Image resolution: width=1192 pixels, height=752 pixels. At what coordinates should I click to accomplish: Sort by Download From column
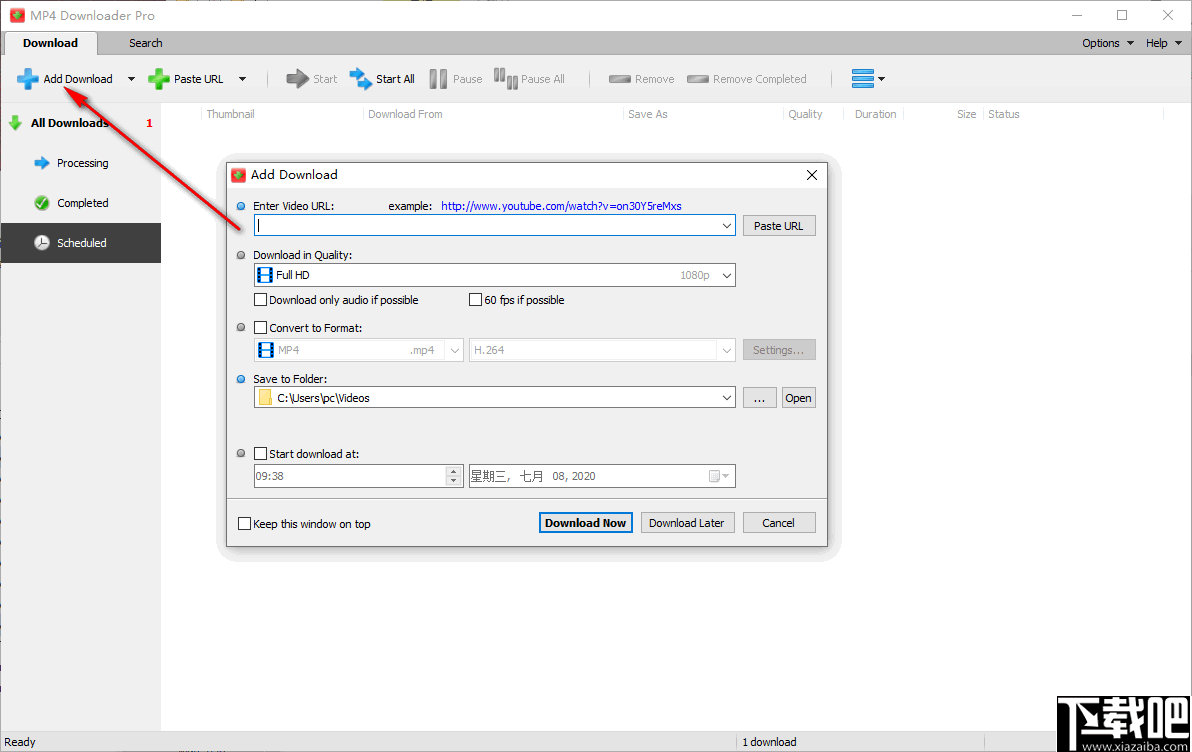pos(405,114)
